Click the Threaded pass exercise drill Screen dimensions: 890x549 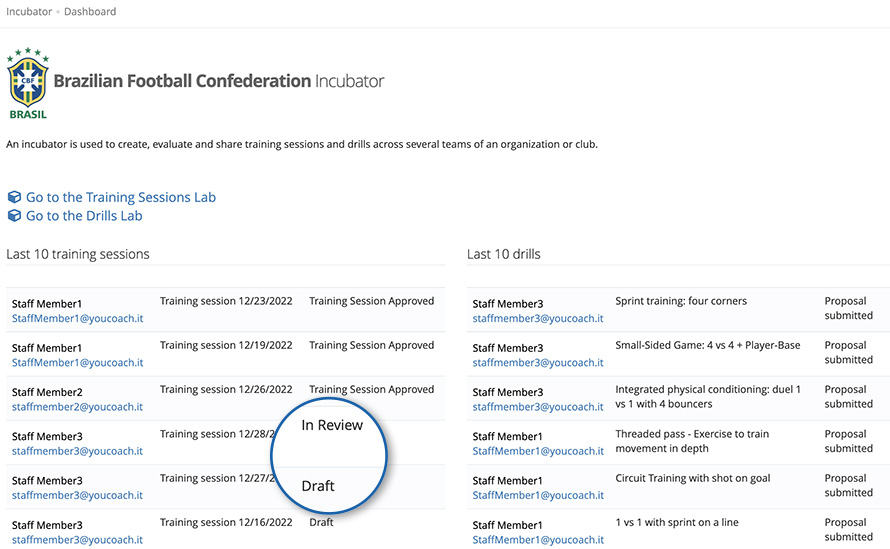692,441
